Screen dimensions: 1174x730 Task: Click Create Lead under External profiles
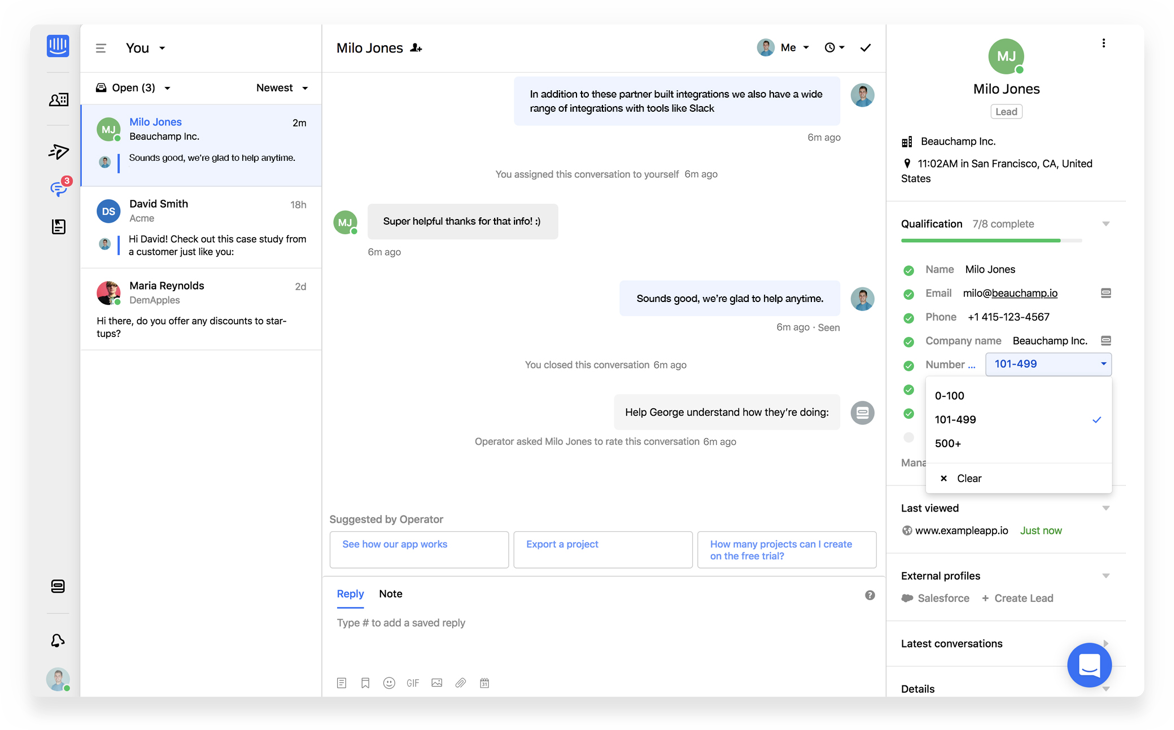click(1018, 598)
